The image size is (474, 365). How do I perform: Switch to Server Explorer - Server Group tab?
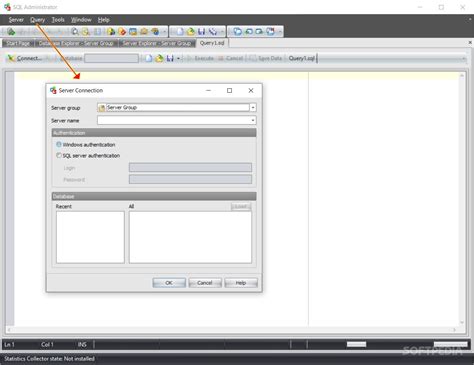pos(157,43)
